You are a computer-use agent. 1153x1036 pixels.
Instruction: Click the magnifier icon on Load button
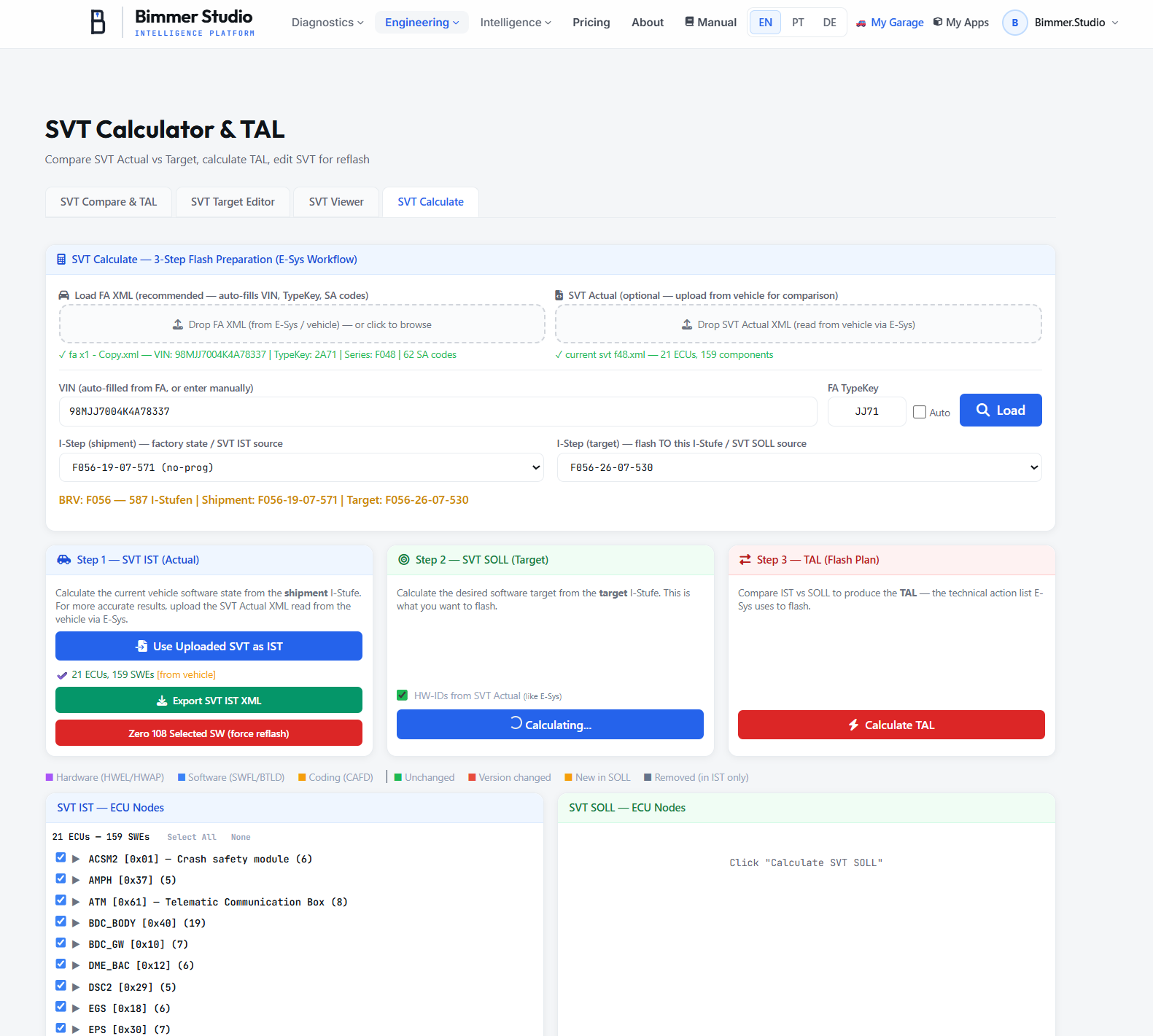[983, 410]
